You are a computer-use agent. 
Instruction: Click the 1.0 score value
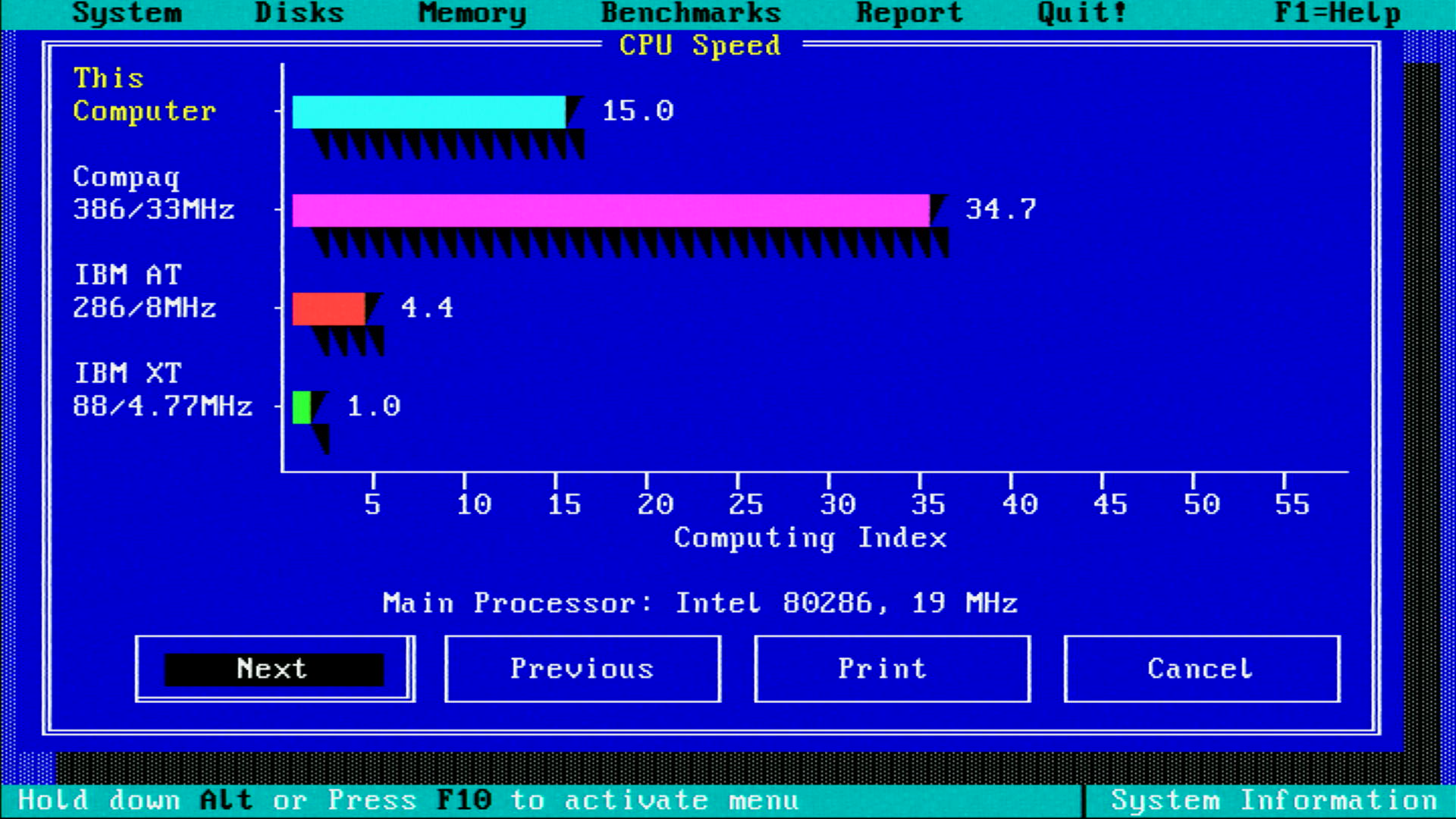(374, 406)
